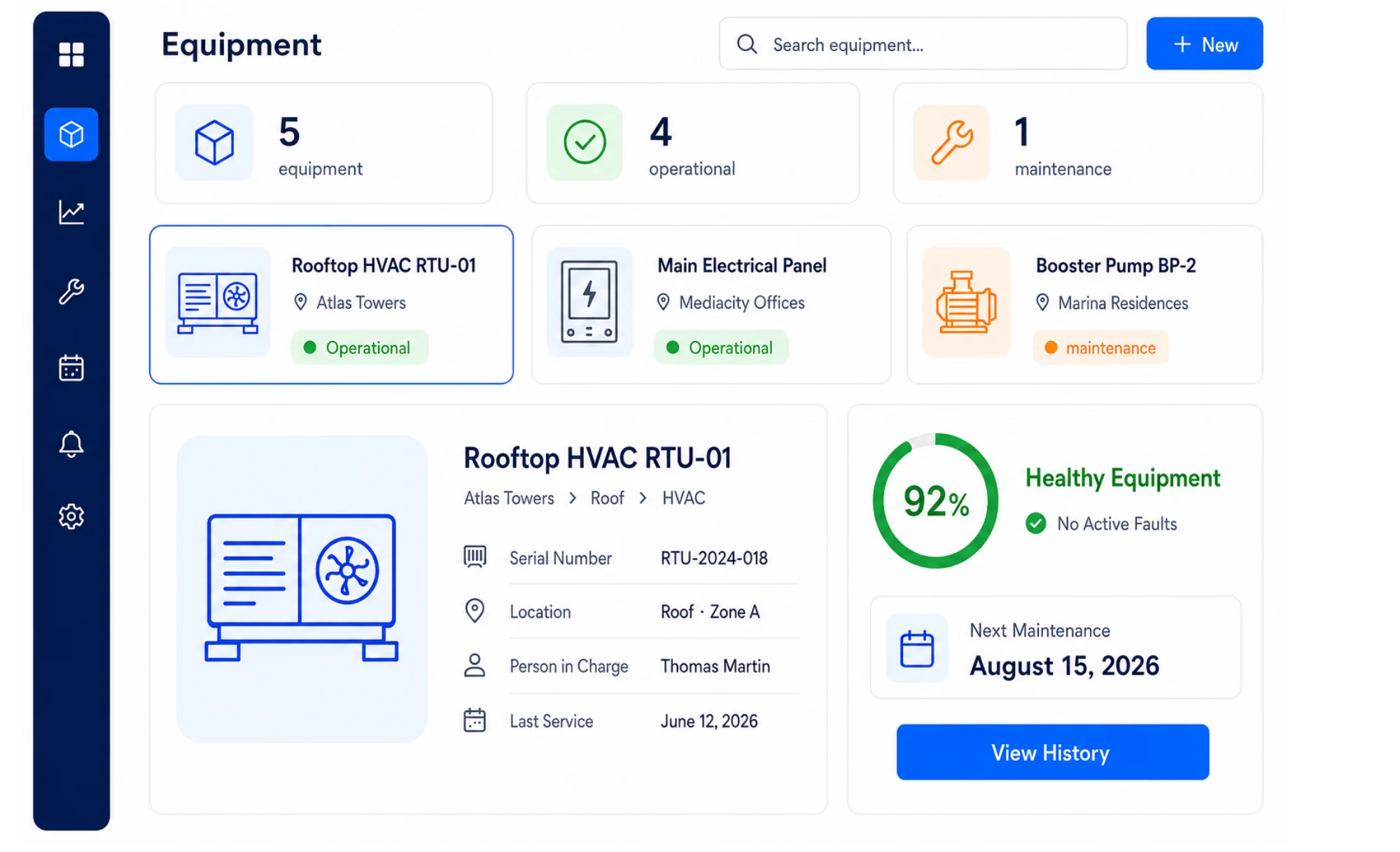Select the Rooftop HVAC RTU-01 card title
The image size is (1400, 852).
384,265
